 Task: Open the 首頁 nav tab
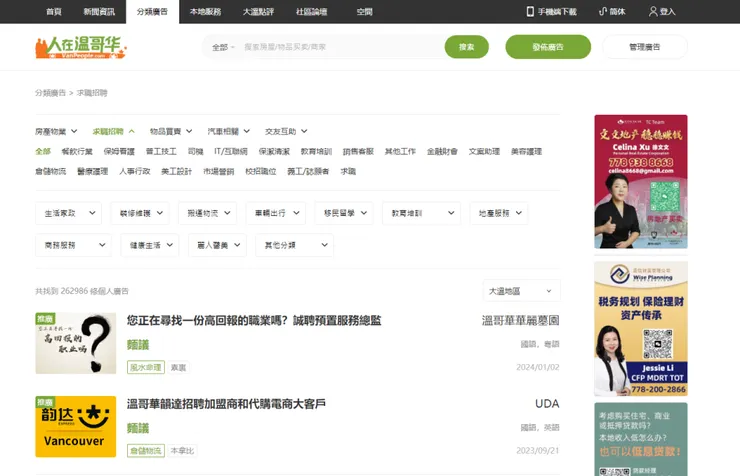tap(54, 12)
